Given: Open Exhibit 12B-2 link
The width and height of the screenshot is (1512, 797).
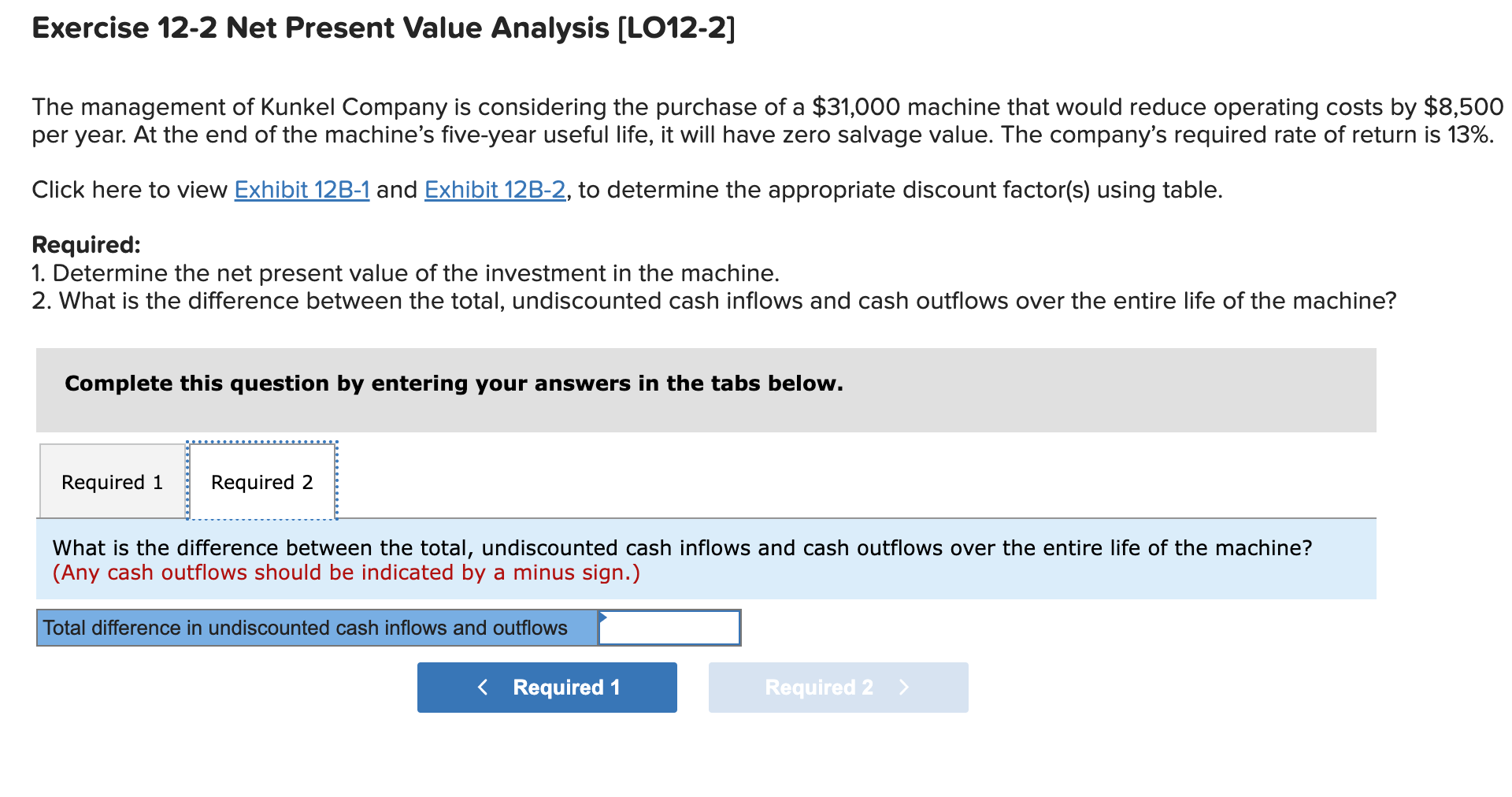Looking at the screenshot, I should 494,190.
